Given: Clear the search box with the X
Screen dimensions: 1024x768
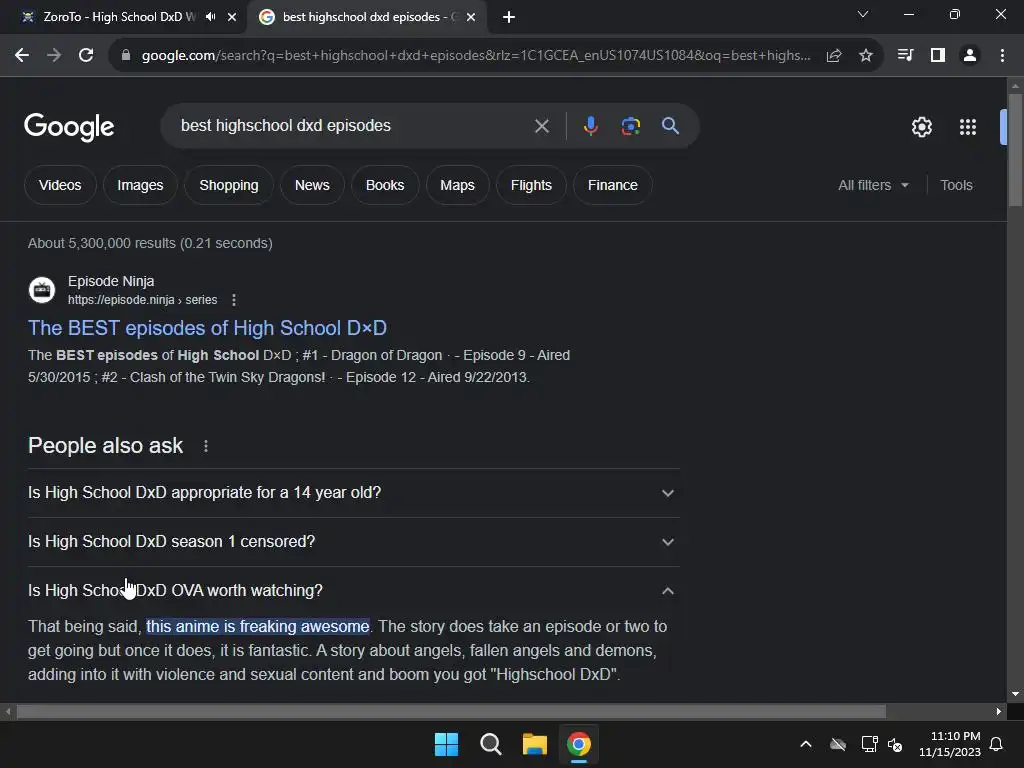Looking at the screenshot, I should [541, 126].
